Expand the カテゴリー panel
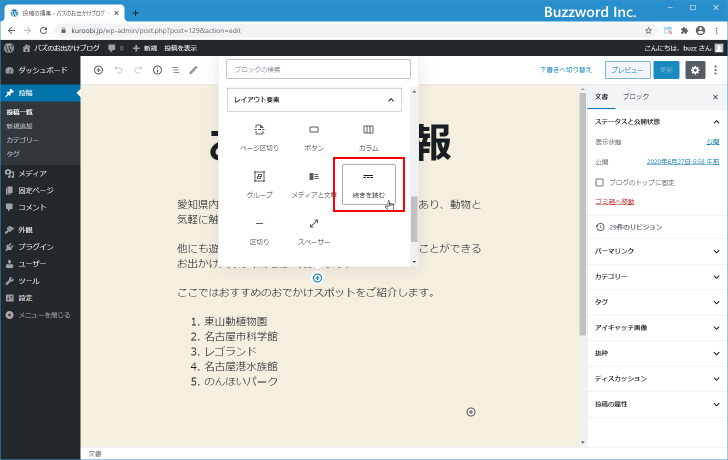Viewport: 728px width, 460px height. tap(657, 277)
